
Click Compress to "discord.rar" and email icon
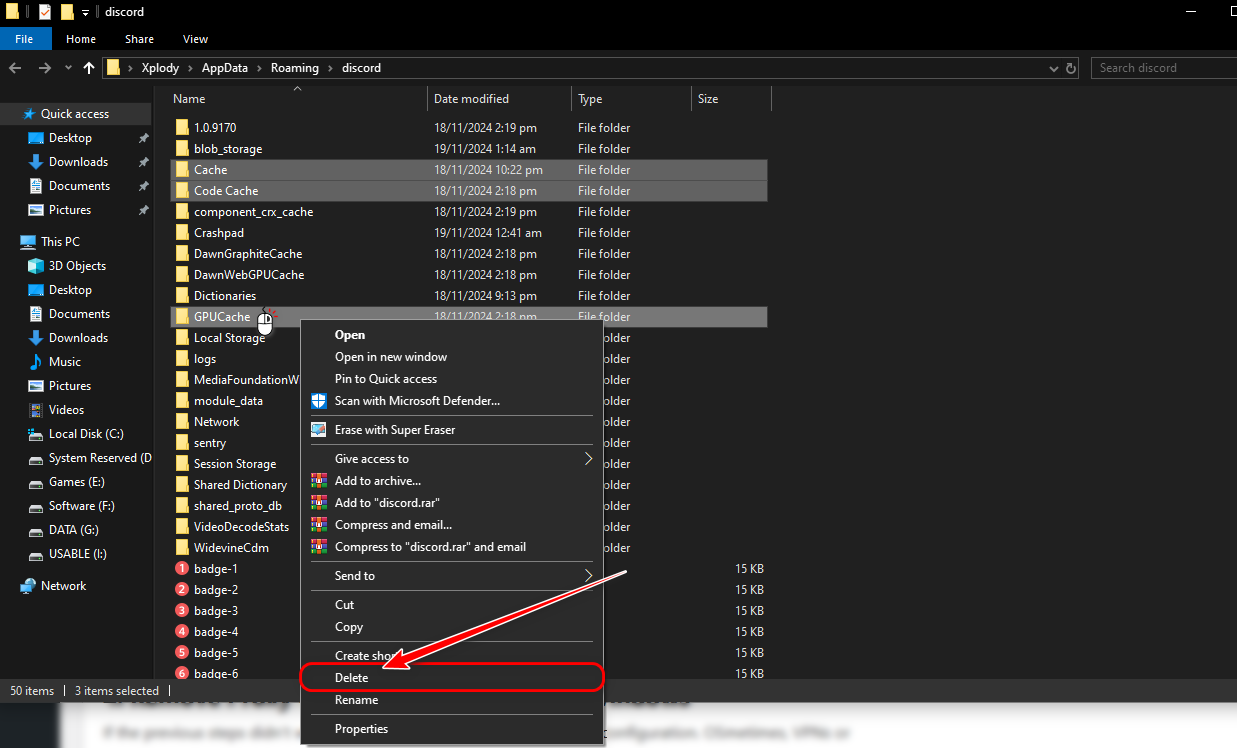(319, 547)
